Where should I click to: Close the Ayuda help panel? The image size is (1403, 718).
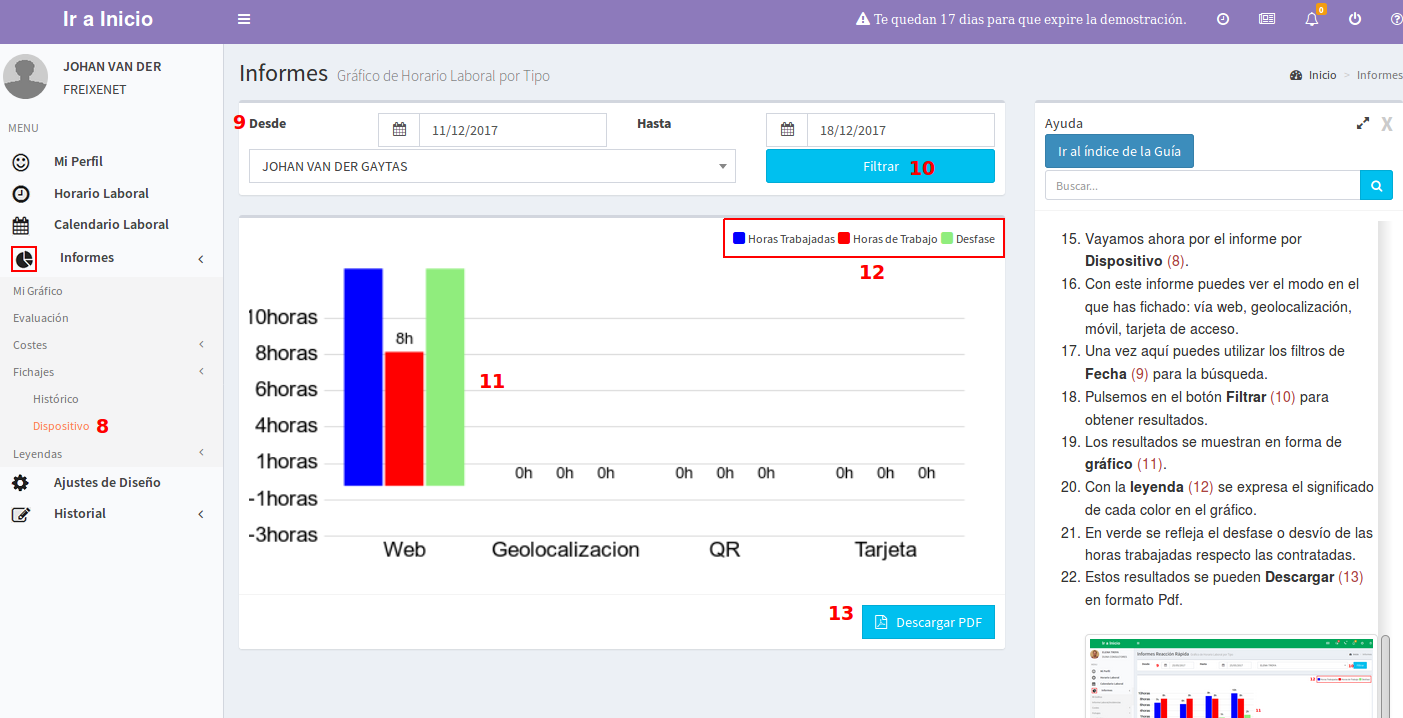pos(1387,124)
